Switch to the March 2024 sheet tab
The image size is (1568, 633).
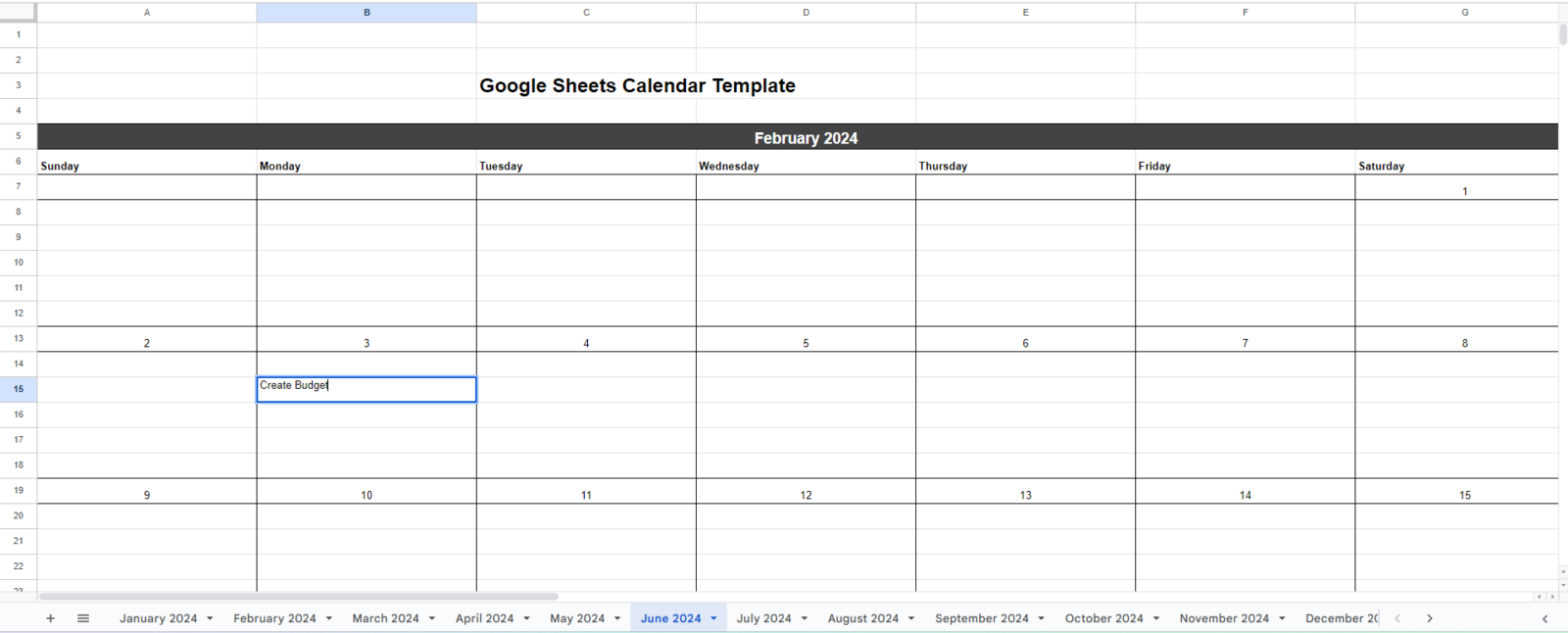(385, 618)
